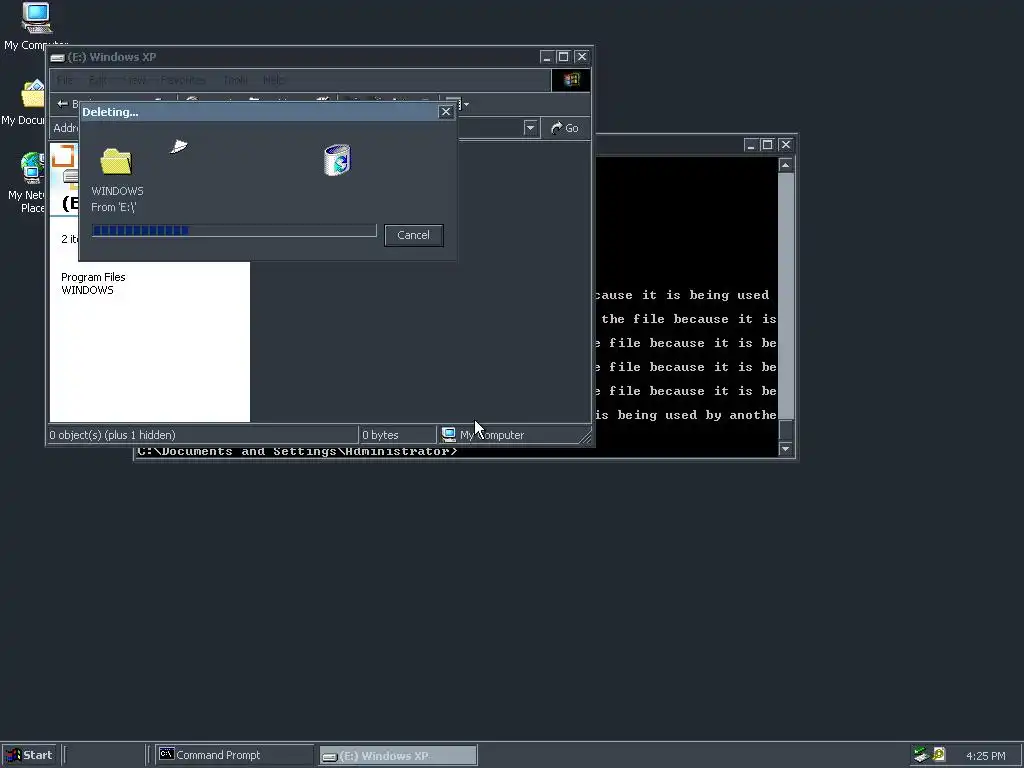Close the Windows XP Explorer window

581,57
